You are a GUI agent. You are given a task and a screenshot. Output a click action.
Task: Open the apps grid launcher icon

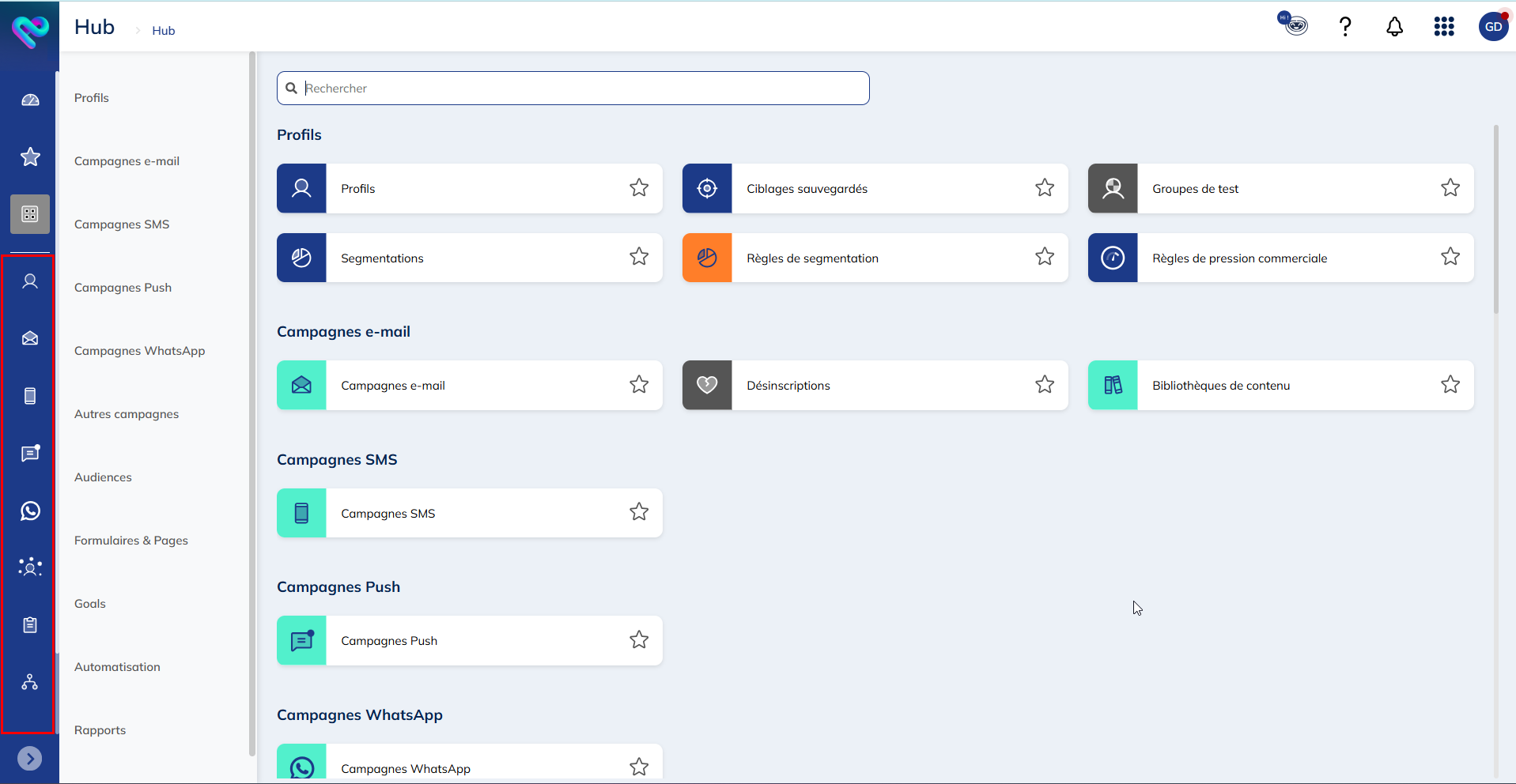(1443, 27)
